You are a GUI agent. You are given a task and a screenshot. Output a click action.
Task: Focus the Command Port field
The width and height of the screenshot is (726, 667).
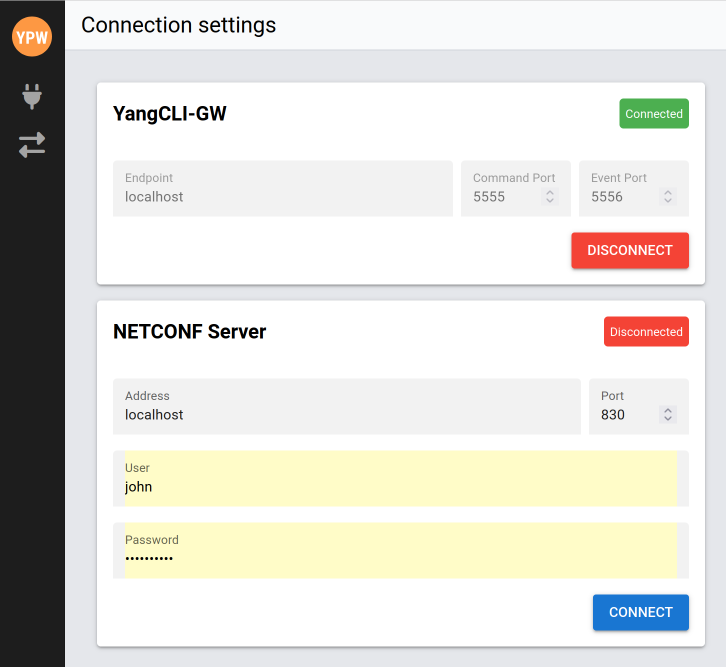(505, 196)
